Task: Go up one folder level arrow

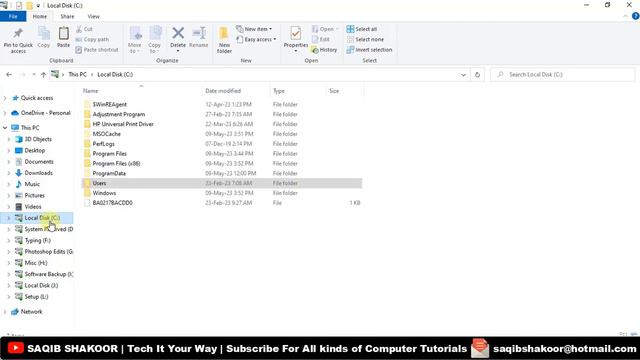Action: (x=43, y=75)
